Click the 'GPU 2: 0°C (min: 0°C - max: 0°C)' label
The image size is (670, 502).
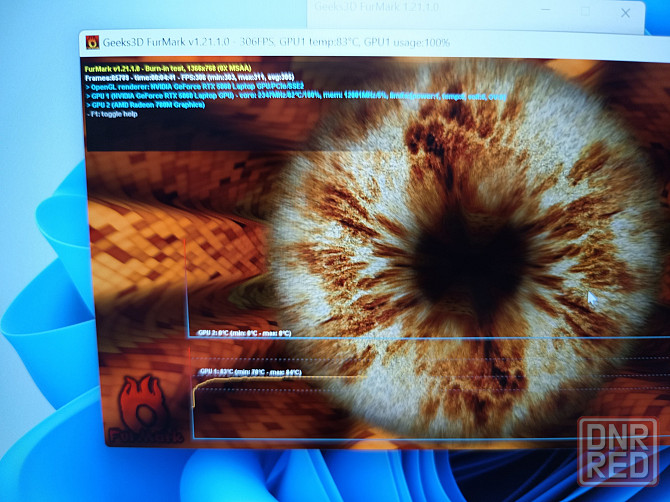tap(244, 333)
